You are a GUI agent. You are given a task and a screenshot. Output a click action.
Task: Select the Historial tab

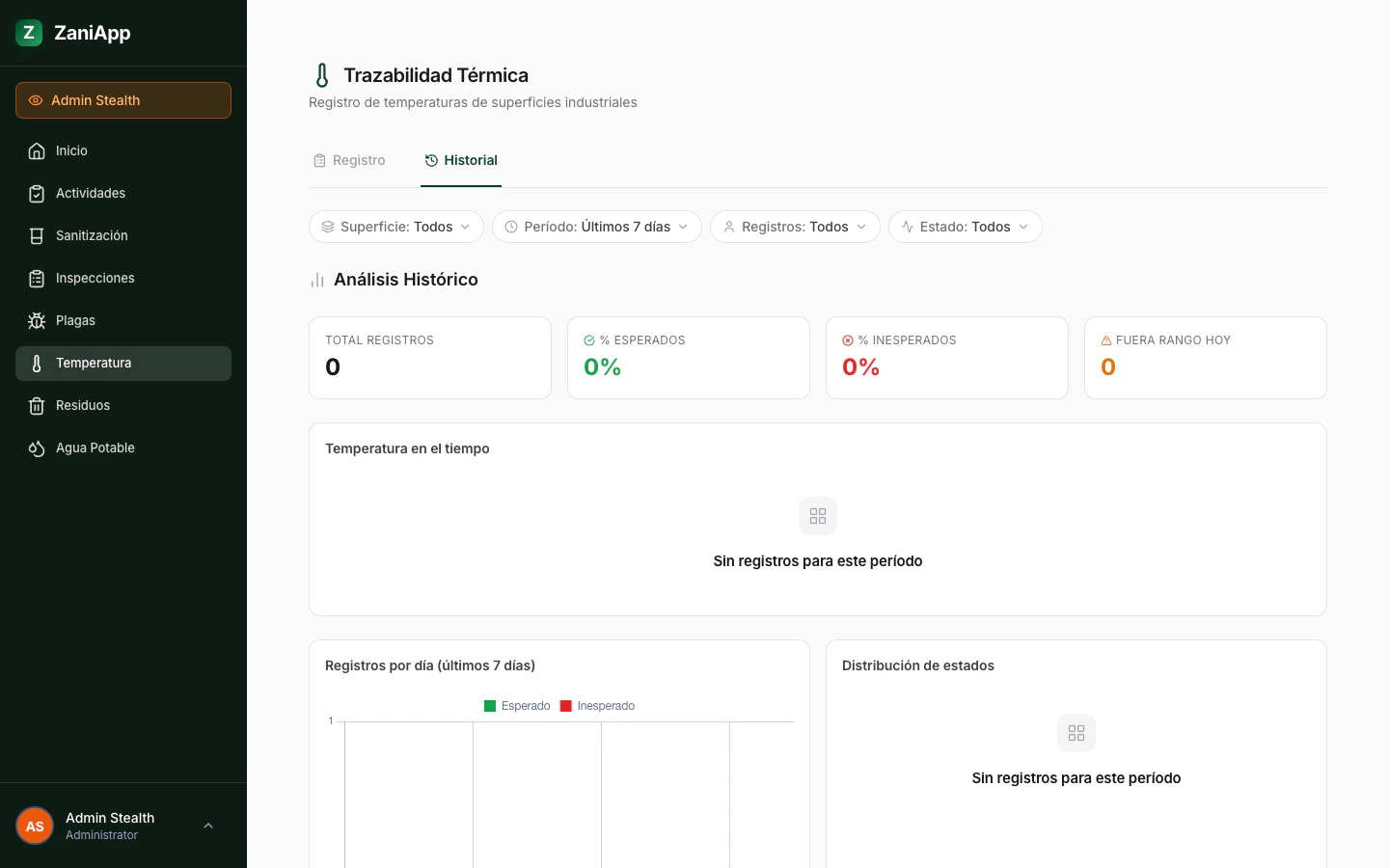tap(461, 161)
